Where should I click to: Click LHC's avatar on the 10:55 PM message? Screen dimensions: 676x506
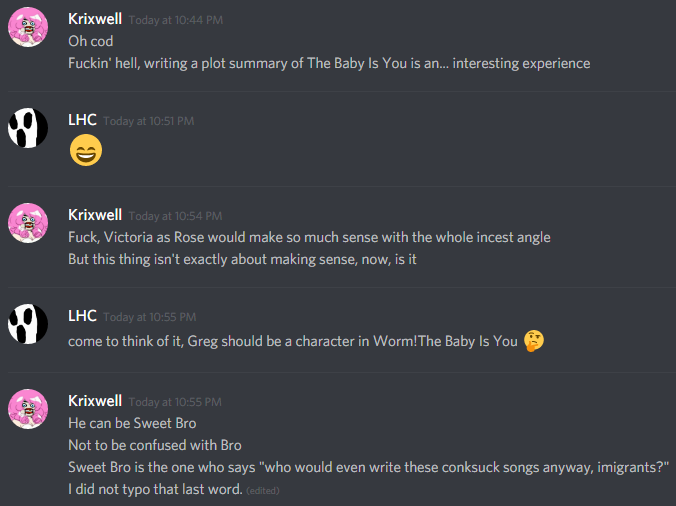coord(28,324)
